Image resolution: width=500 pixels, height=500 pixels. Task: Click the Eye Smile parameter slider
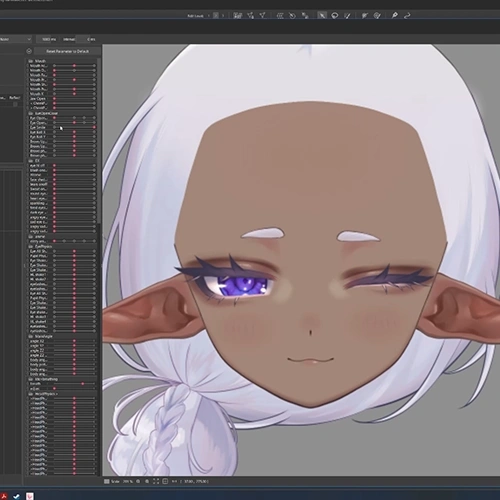tap(74, 127)
